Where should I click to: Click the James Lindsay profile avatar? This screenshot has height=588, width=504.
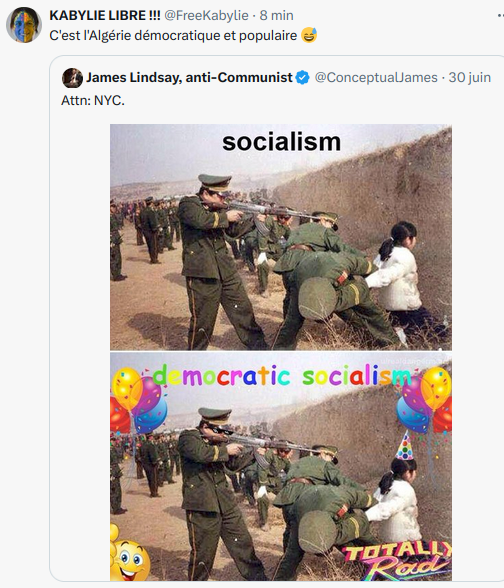[x=72, y=78]
